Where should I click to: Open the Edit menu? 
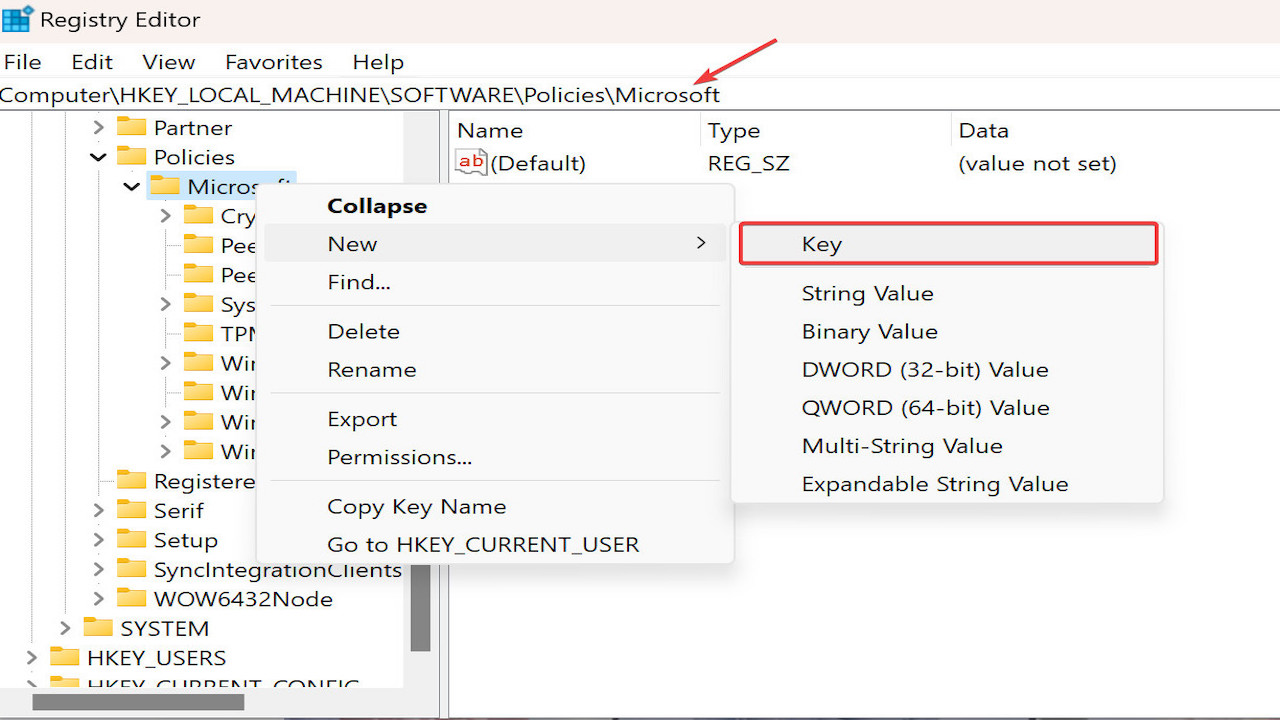[91, 62]
